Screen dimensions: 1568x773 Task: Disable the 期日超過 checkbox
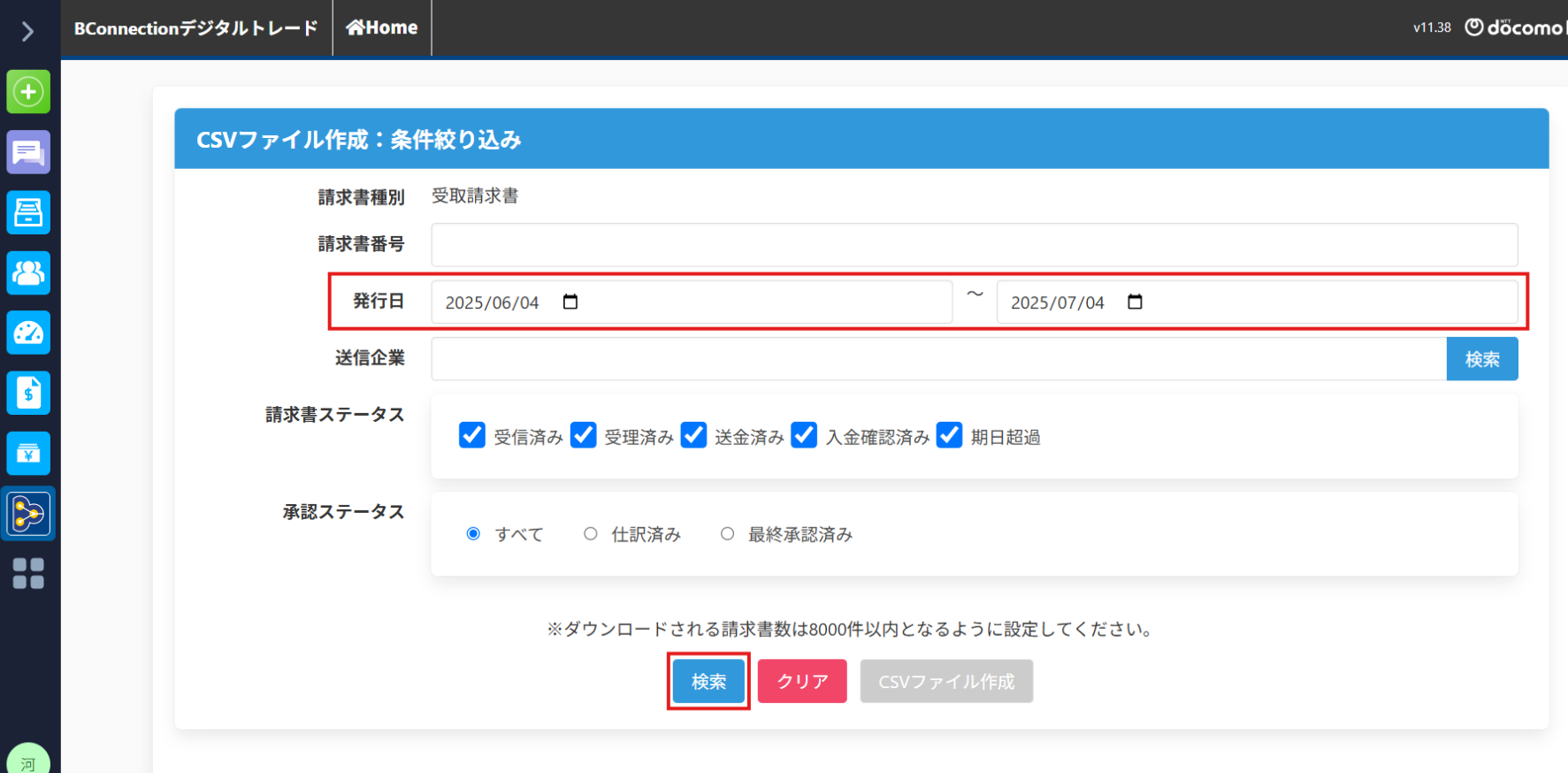tap(949, 435)
